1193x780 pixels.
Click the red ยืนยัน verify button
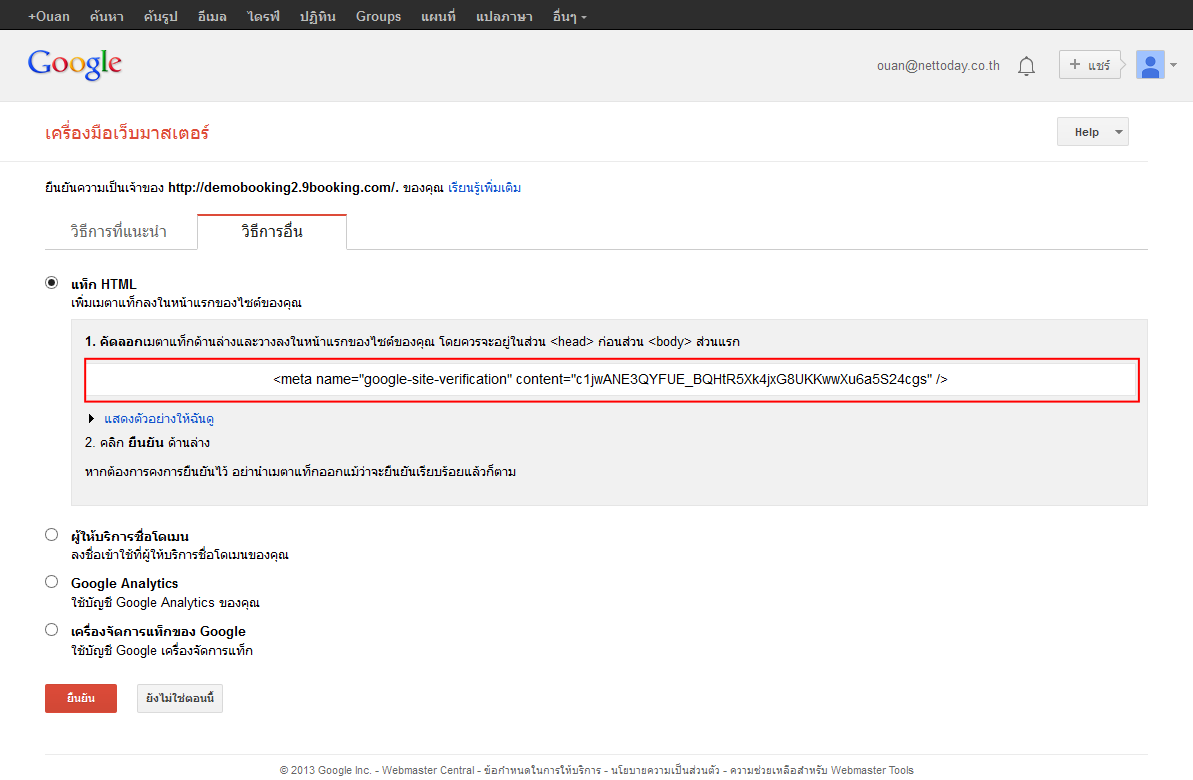click(x=81, y=699)
